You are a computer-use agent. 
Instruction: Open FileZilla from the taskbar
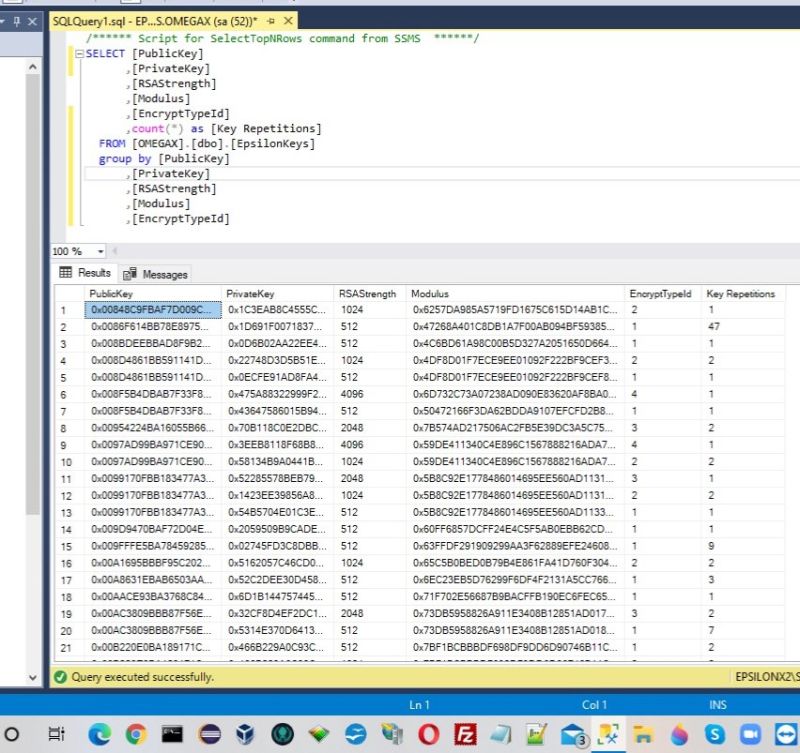465,734
